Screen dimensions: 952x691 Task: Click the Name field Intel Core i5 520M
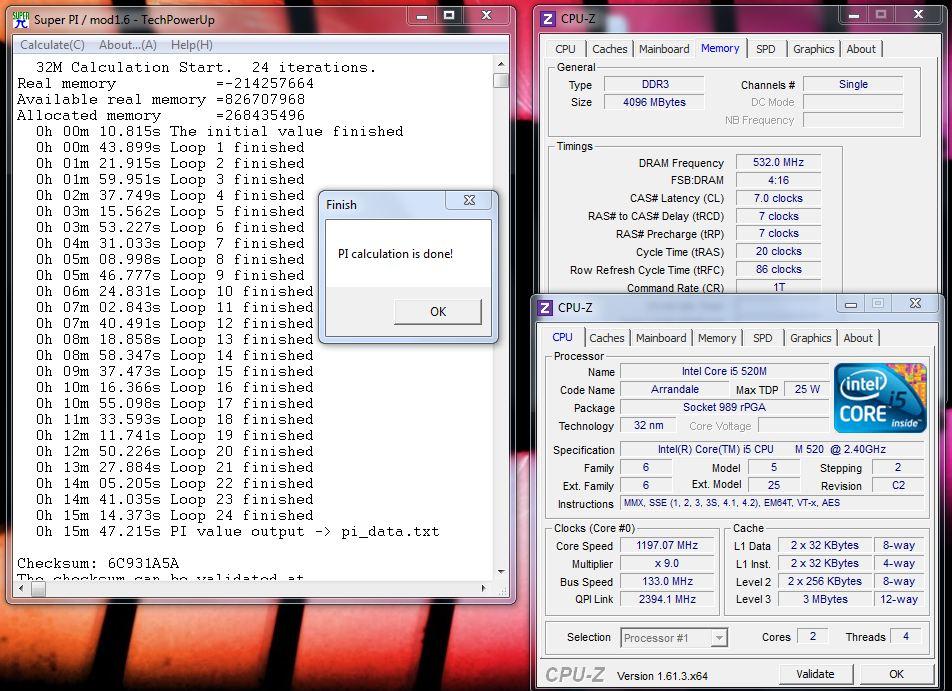(x=724, y=371)
